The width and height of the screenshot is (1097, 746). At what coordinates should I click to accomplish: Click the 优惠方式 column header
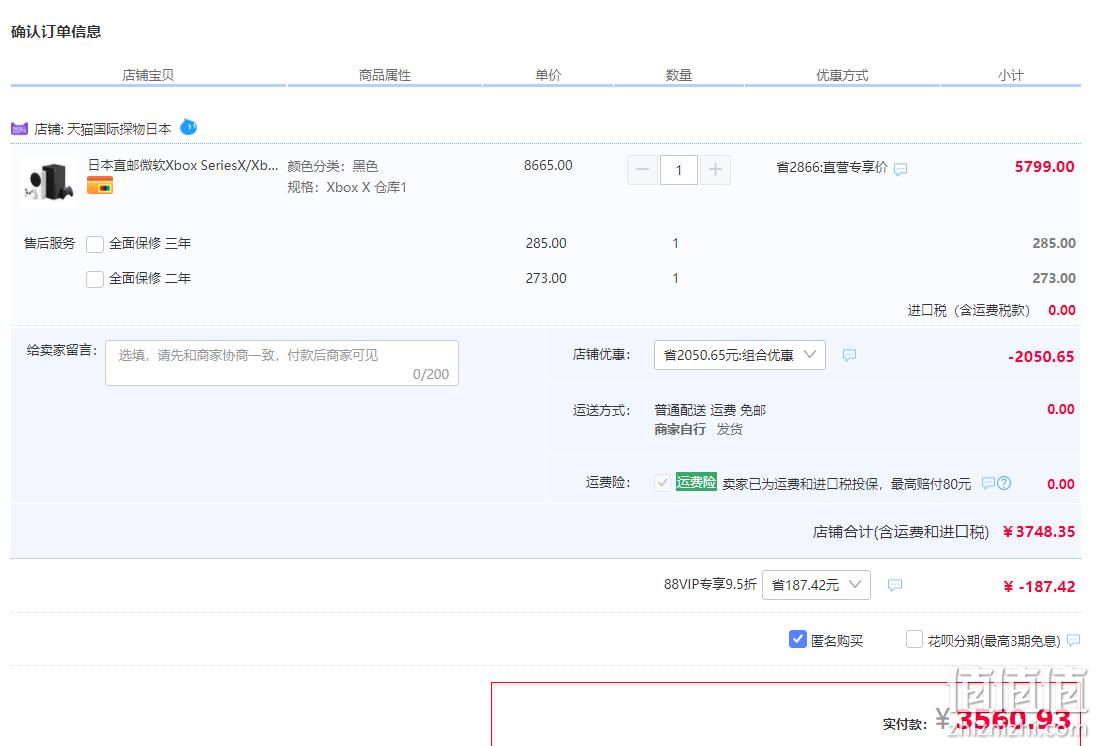[842, 75]
